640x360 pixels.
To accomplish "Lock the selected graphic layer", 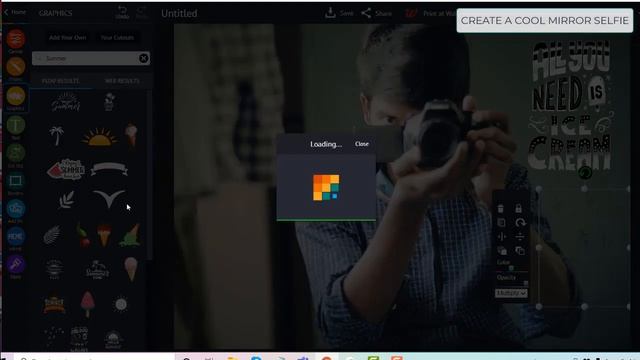I will coord(518,208).
